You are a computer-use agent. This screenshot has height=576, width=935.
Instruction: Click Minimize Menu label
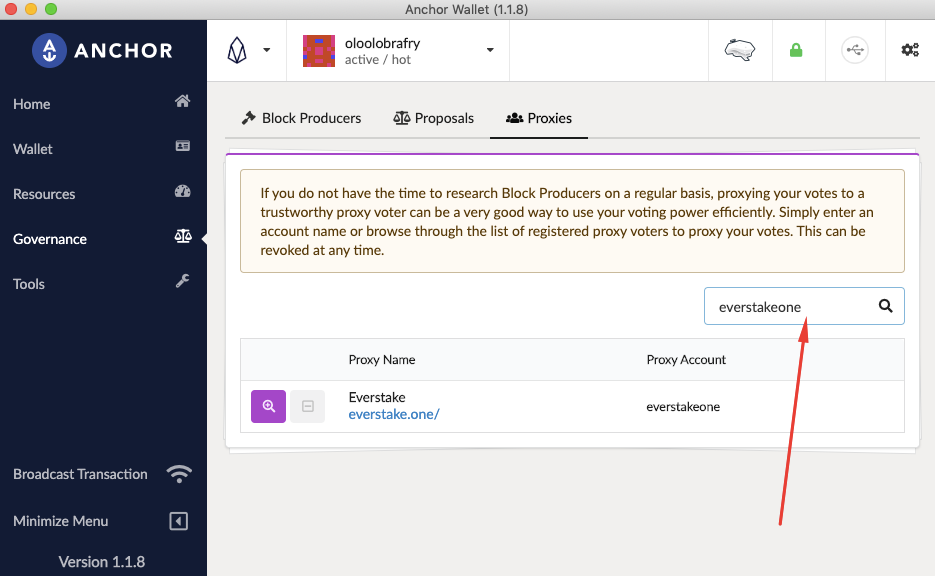(x=61, y=521)
